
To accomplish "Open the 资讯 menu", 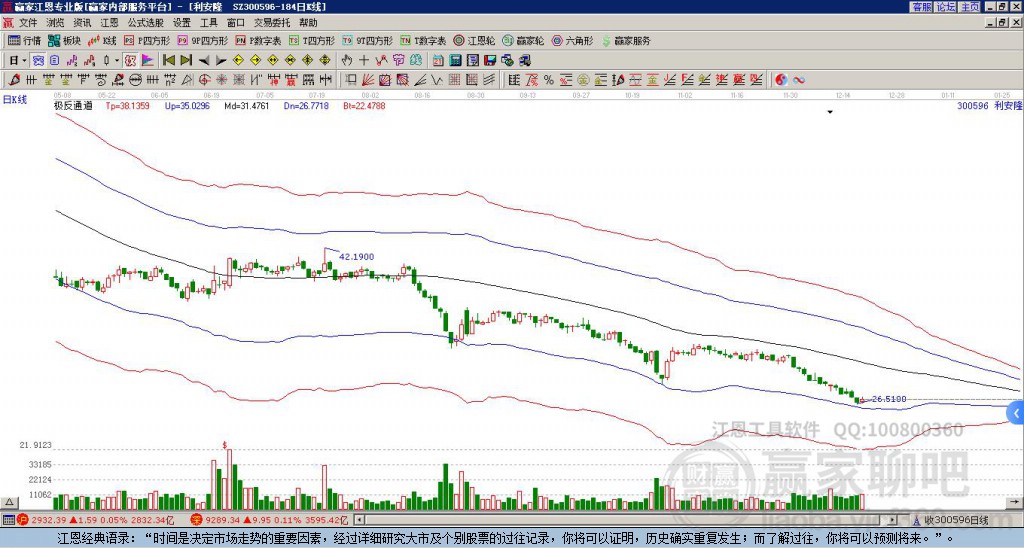I will pyautogui.click(x=82, y=23).
